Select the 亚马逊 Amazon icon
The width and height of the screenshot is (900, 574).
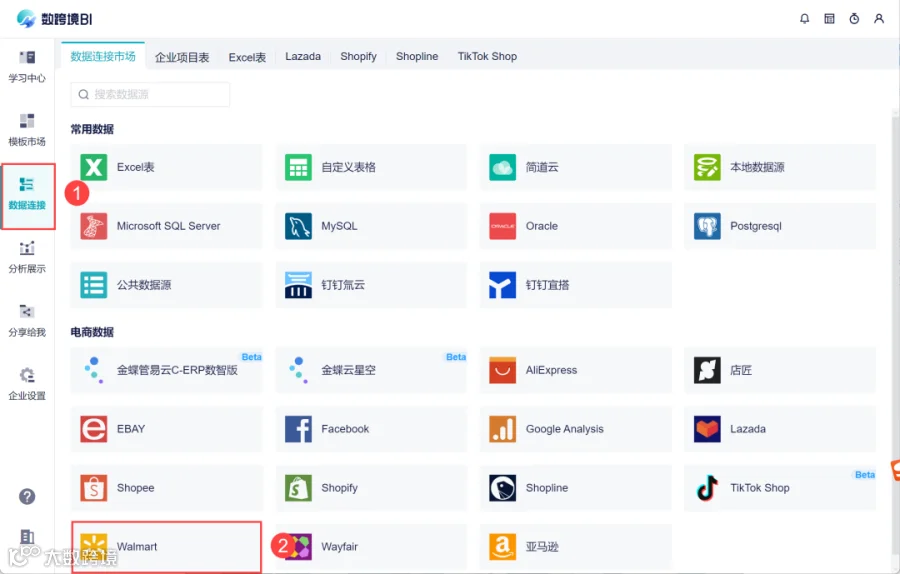pyautogui.click(x=502, y=546)
